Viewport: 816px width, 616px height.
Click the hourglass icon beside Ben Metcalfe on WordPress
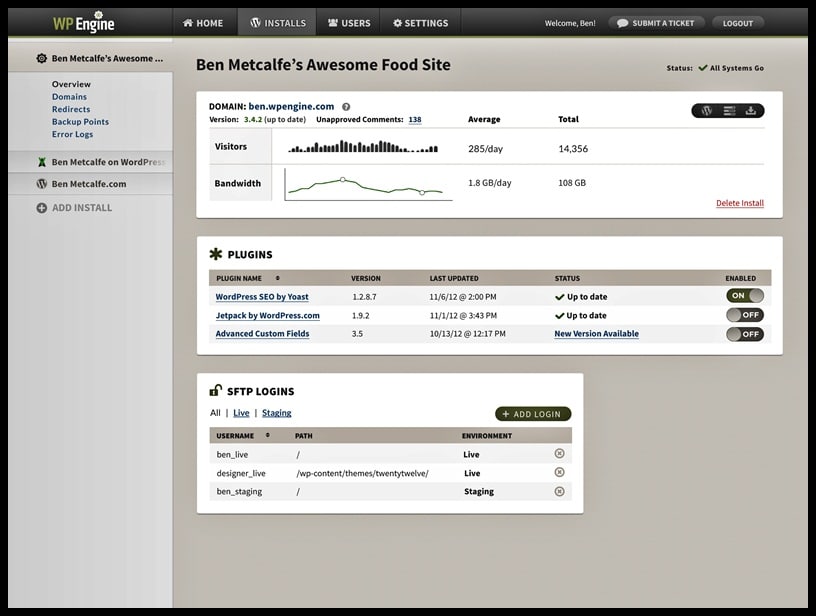42,162
